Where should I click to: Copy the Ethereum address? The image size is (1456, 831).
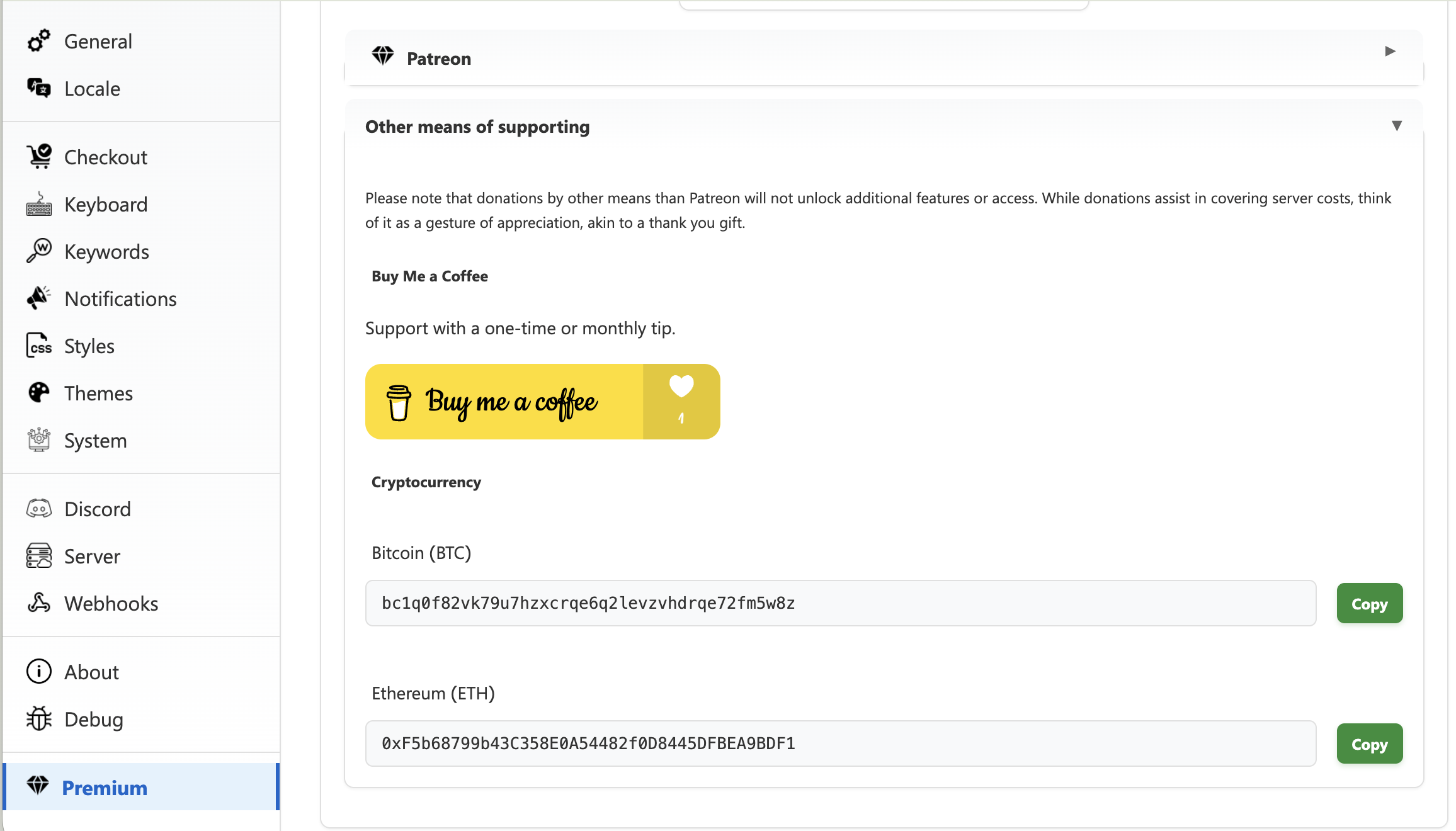point(1369,744)
